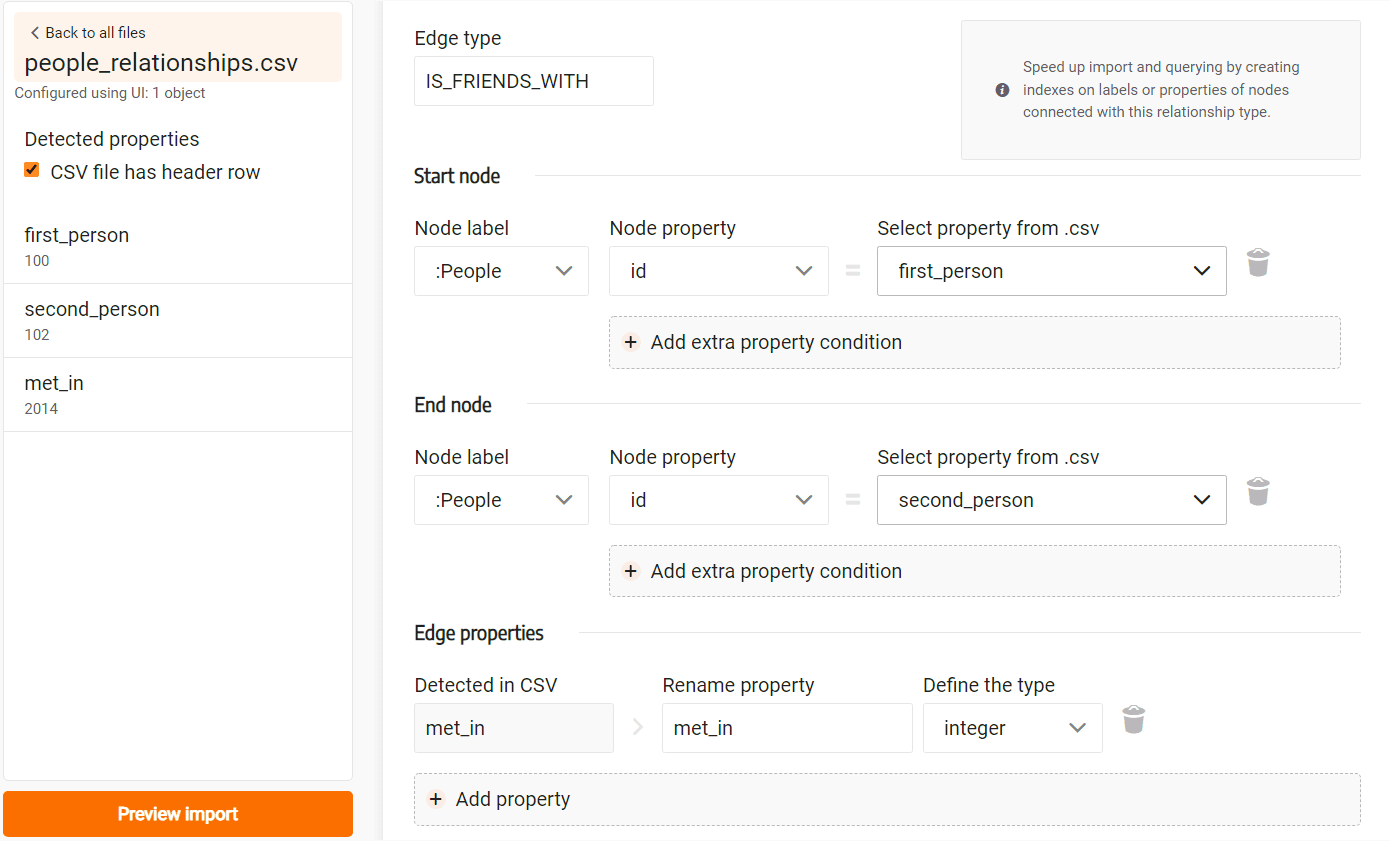The width and height of the screenshot is (1390, 841).
Task: Edit the Edge type IS_FRIENDS_WITH field
Action: [534, 81]
